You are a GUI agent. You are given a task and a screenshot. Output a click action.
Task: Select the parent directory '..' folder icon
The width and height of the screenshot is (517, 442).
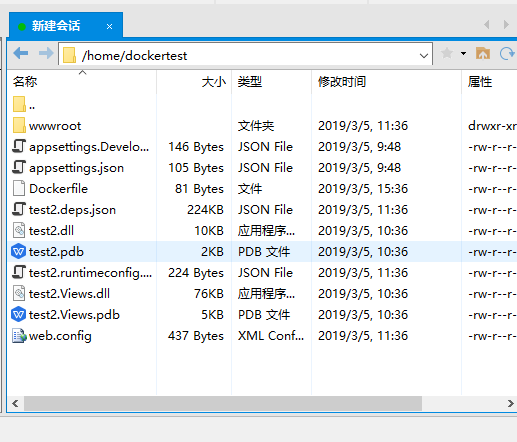(19, 104)
